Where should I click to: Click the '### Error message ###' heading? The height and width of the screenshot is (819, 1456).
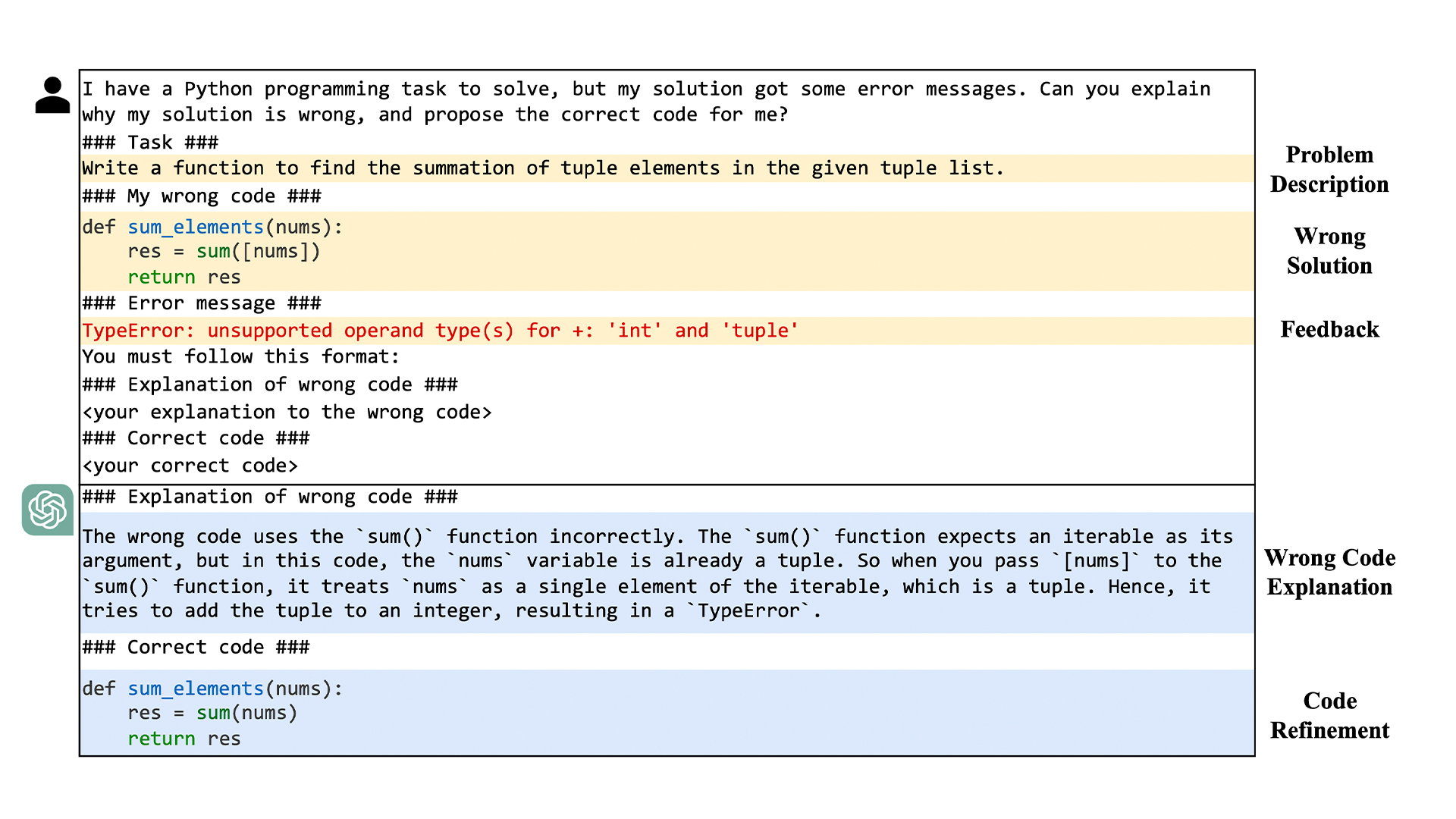click(x=202, y=303)
